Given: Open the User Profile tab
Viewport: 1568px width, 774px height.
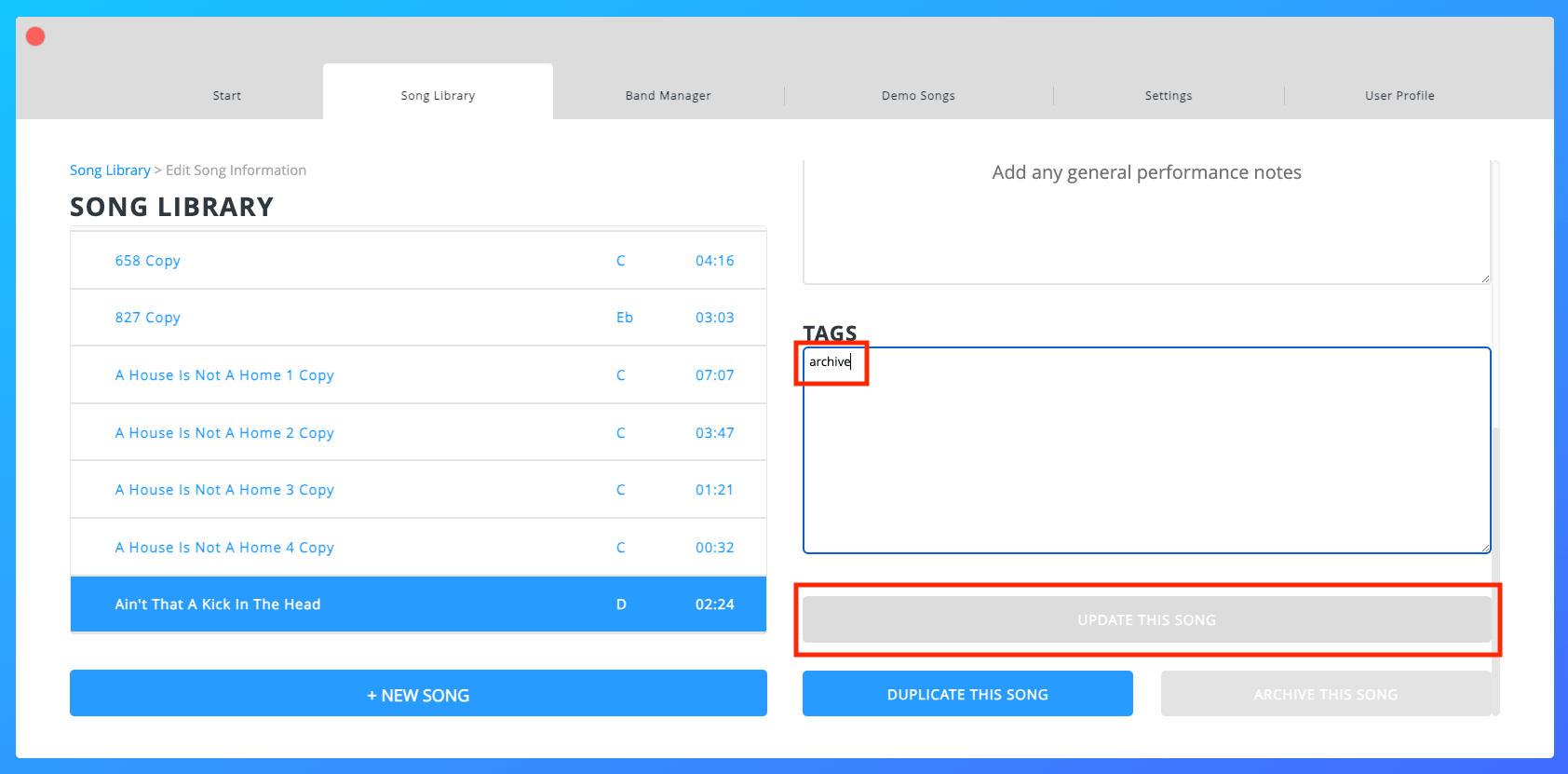Looking at the screenshot, I should pos(1399,95).
